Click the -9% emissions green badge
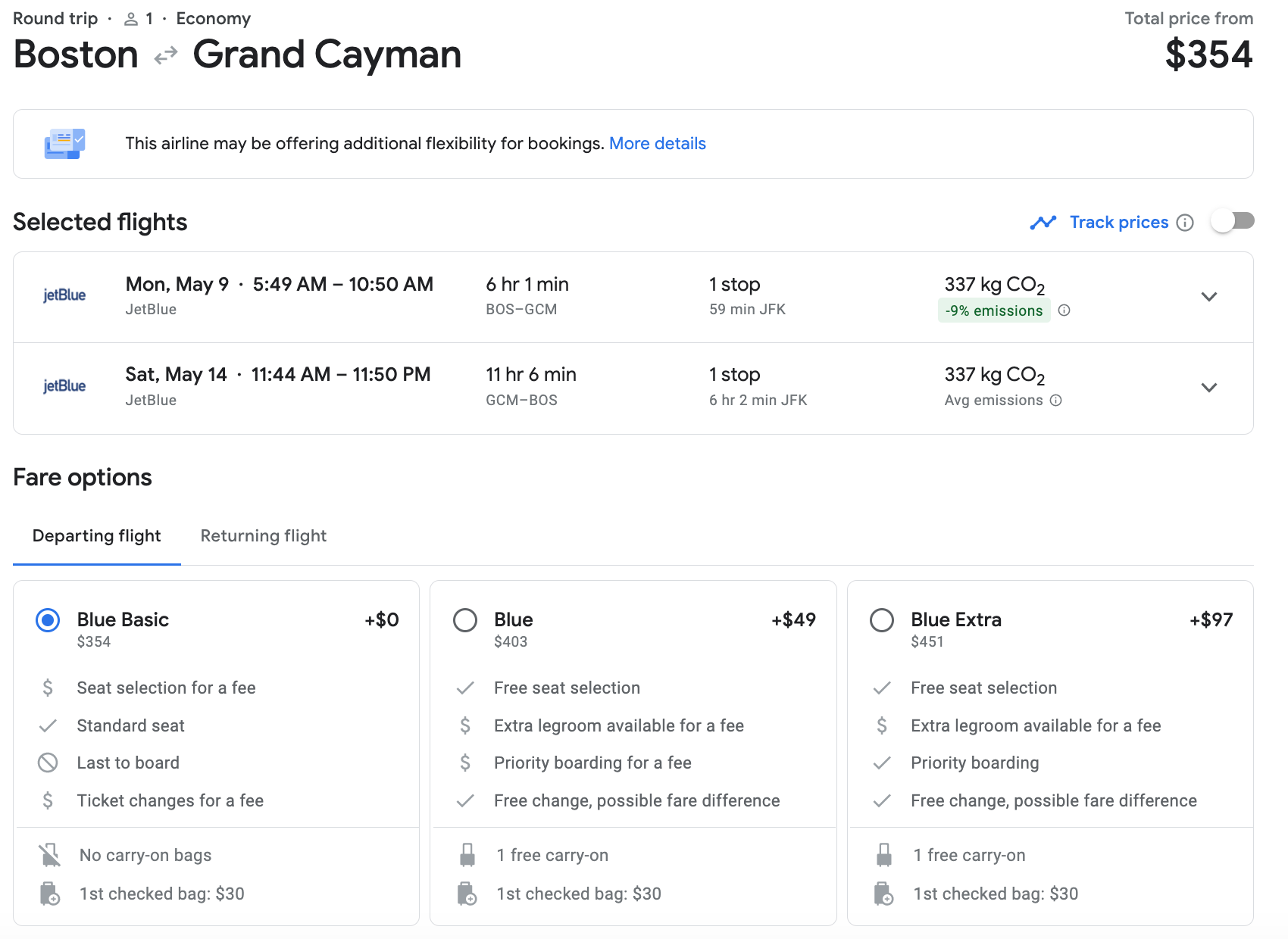The height and width of the screenshot is (939, 1288). 994,310
